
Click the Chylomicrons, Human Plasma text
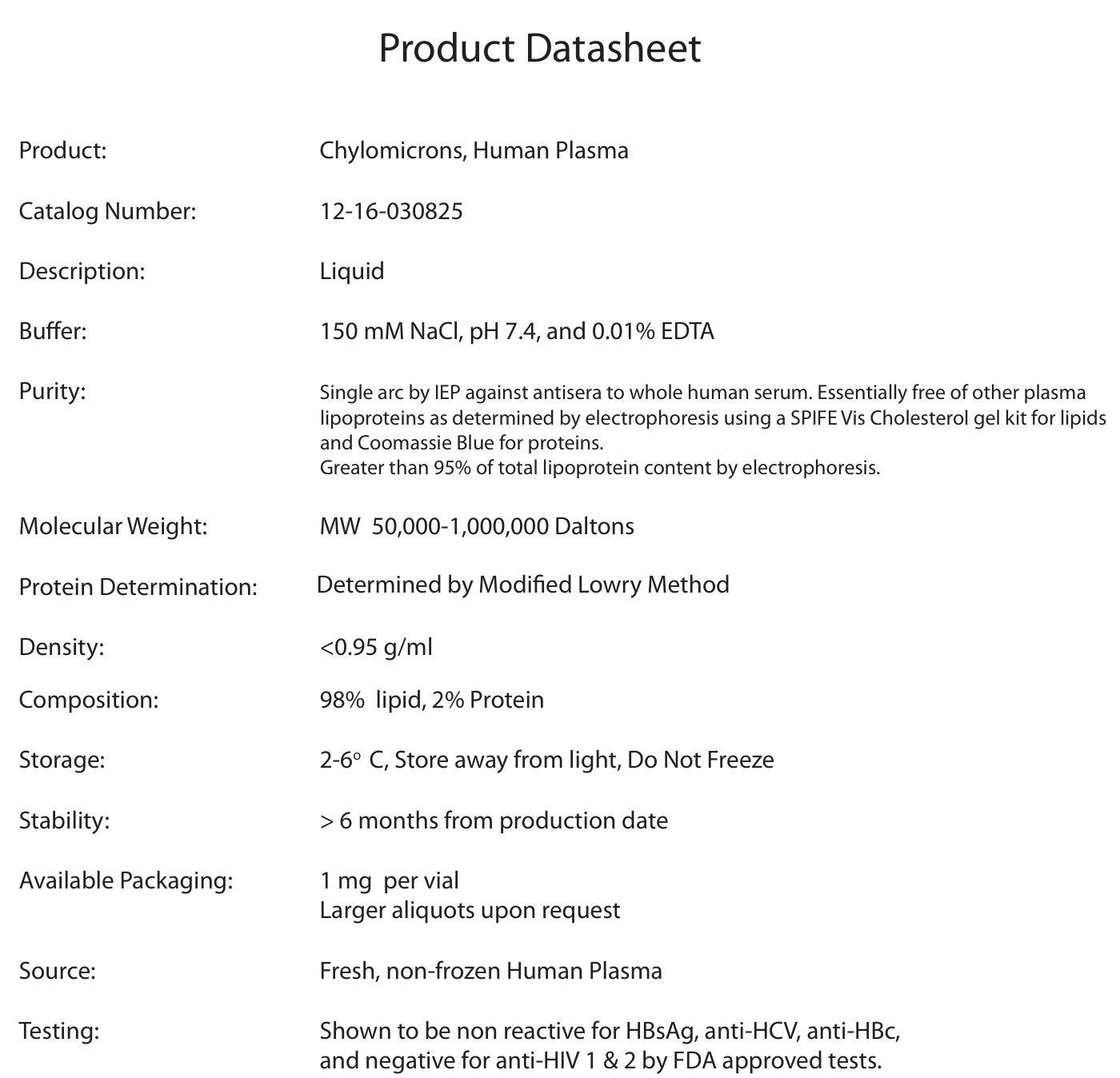point(474,150)
